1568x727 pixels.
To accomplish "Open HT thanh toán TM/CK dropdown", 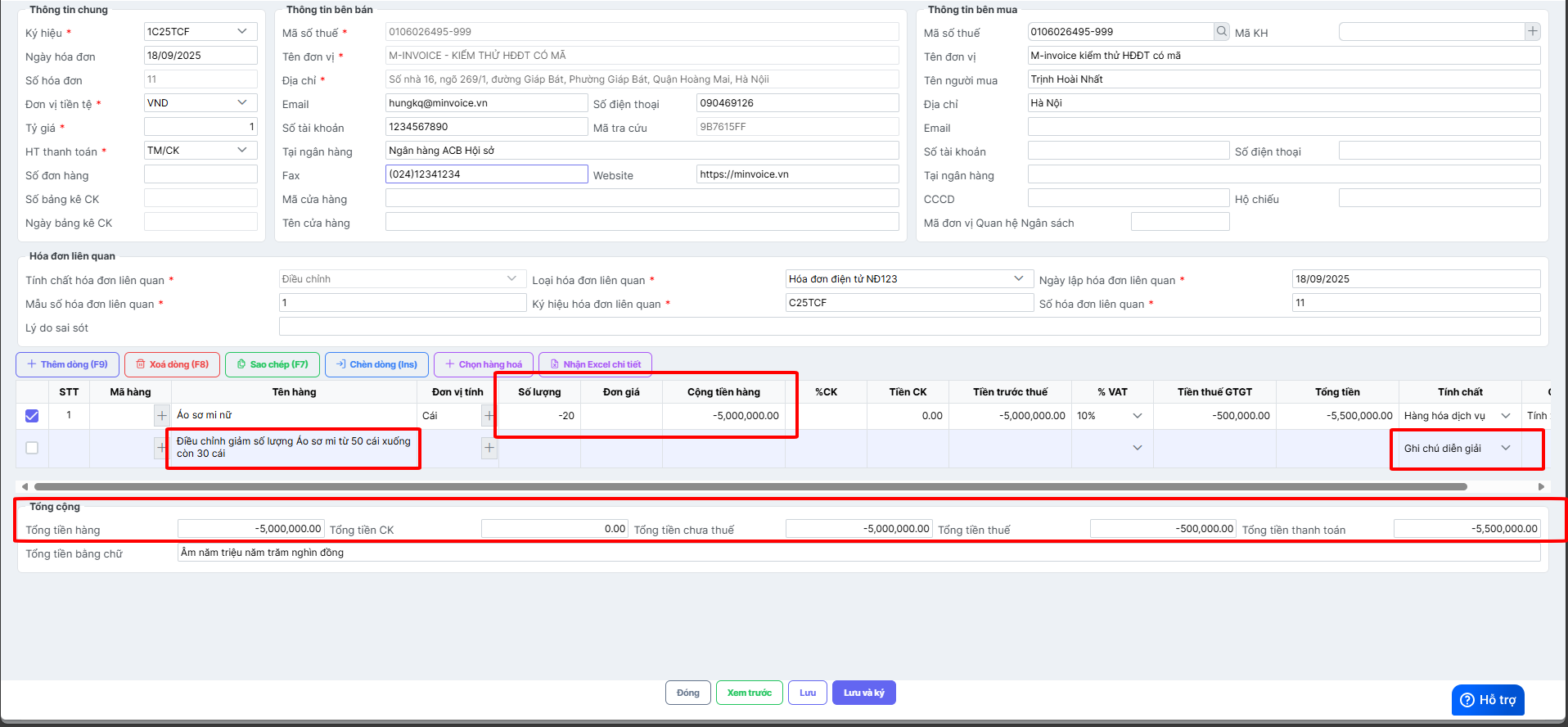I will click(x=242, y=151).
